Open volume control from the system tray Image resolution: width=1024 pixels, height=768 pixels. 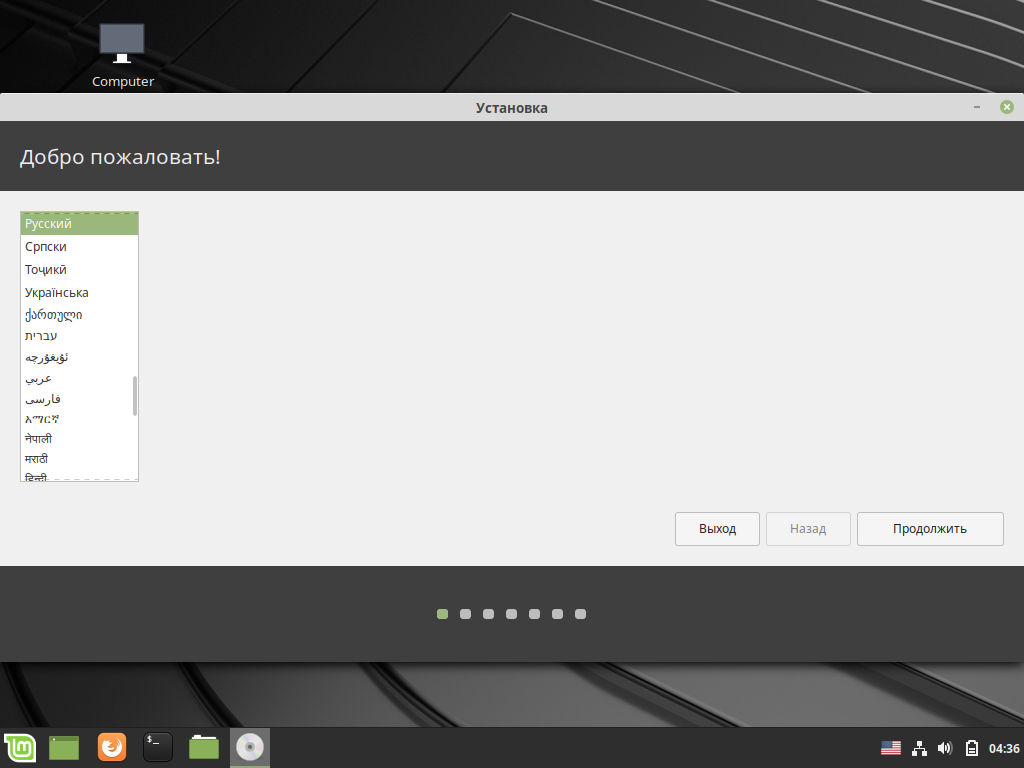click(x=944, y=747)
